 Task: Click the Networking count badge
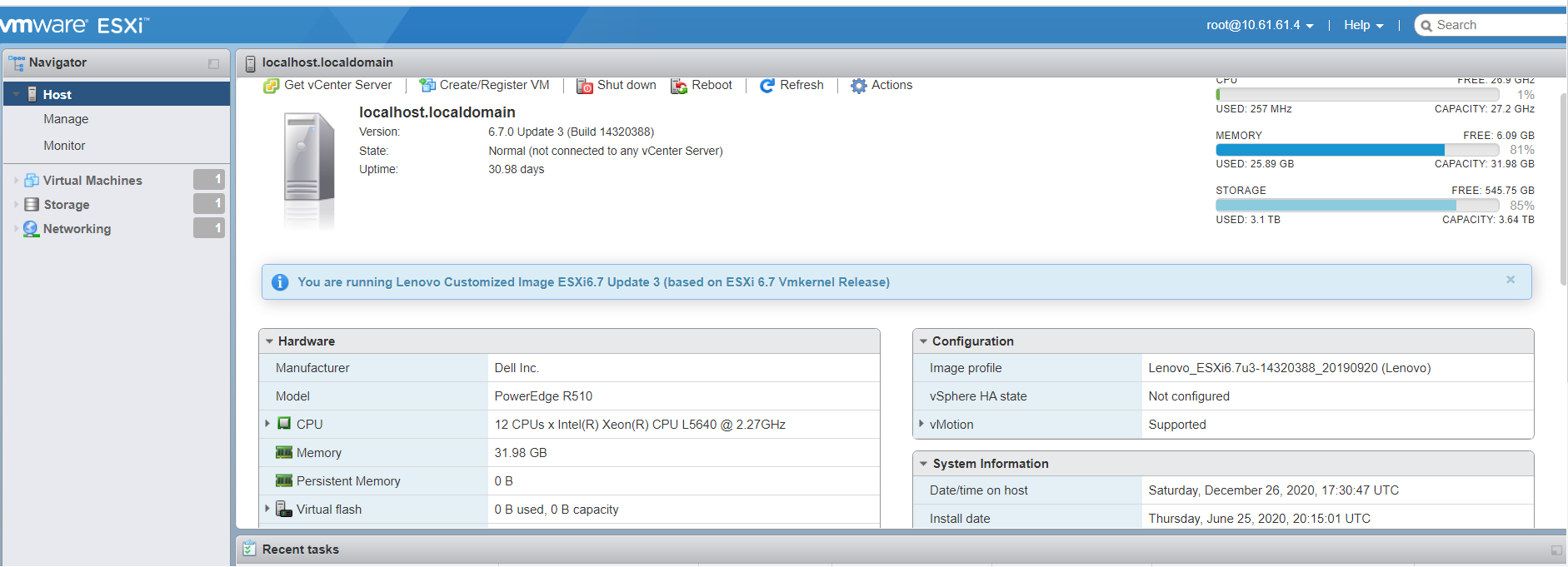tap(209, 227)
